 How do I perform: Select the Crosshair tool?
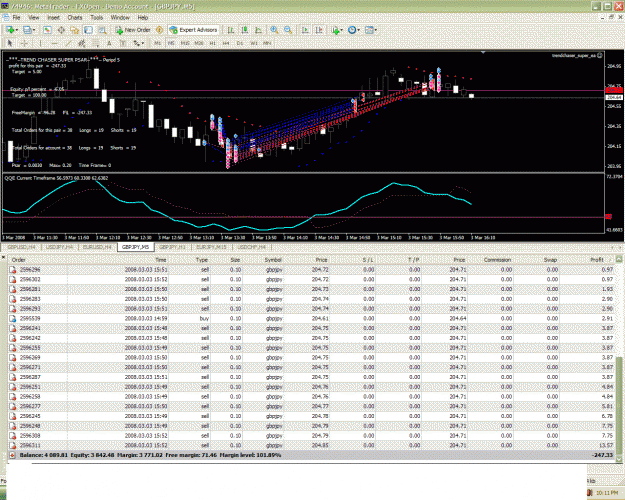click(24, 43)
